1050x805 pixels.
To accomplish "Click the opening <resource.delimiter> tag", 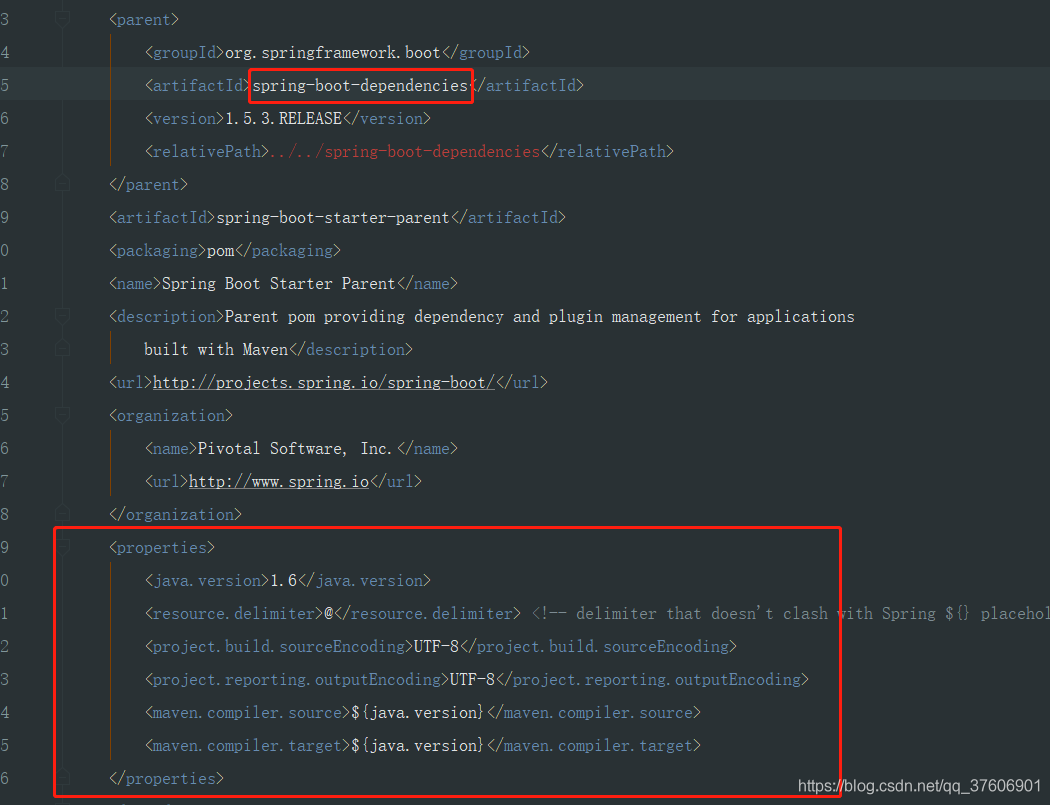I will point(234,613).
